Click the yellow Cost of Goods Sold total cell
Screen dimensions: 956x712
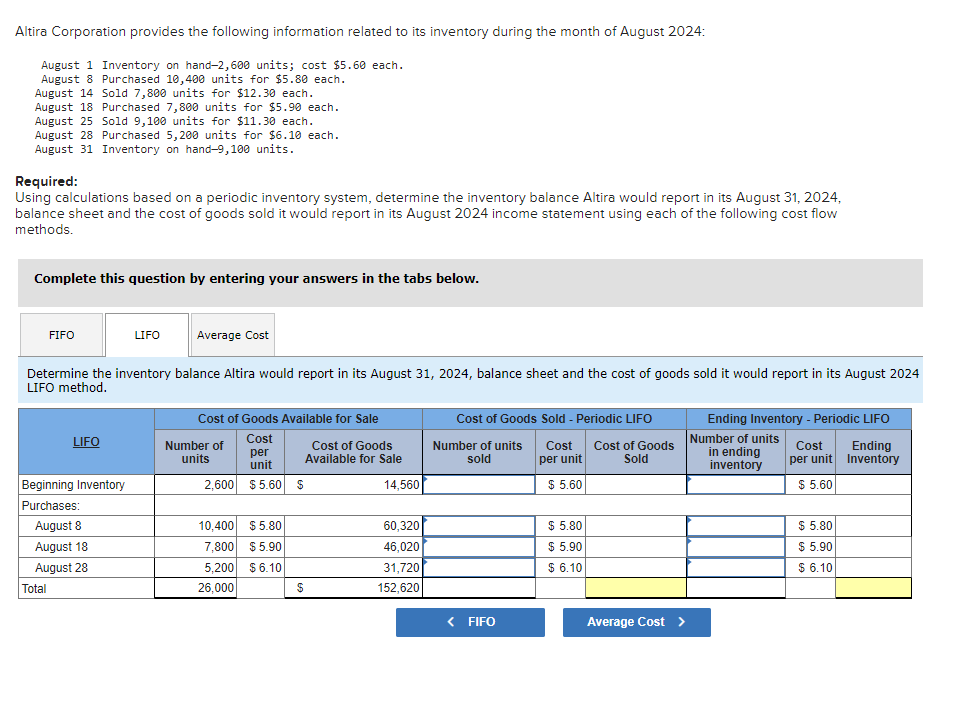(636, 588)
